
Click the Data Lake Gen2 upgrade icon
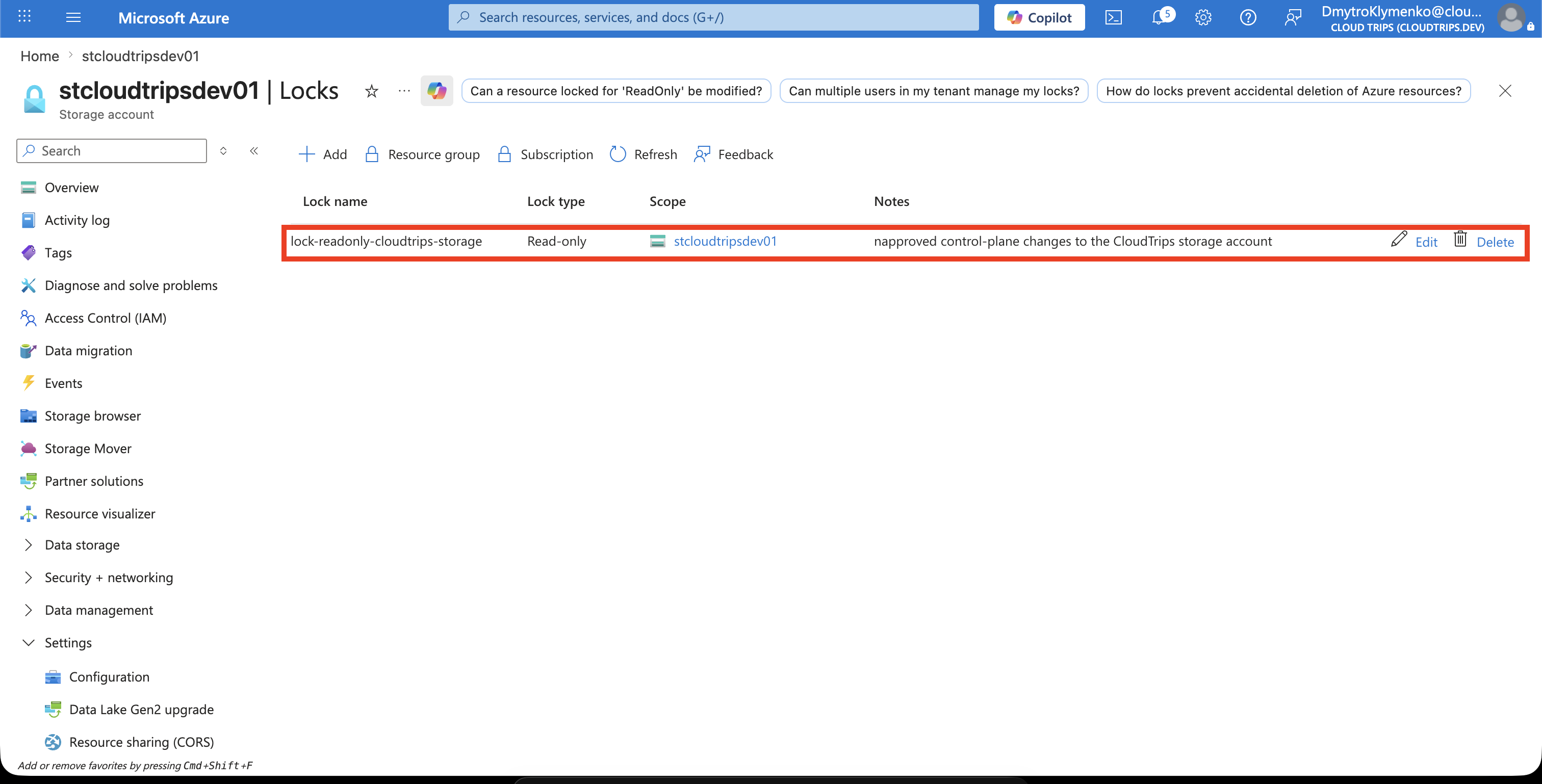tap(53, 709)
